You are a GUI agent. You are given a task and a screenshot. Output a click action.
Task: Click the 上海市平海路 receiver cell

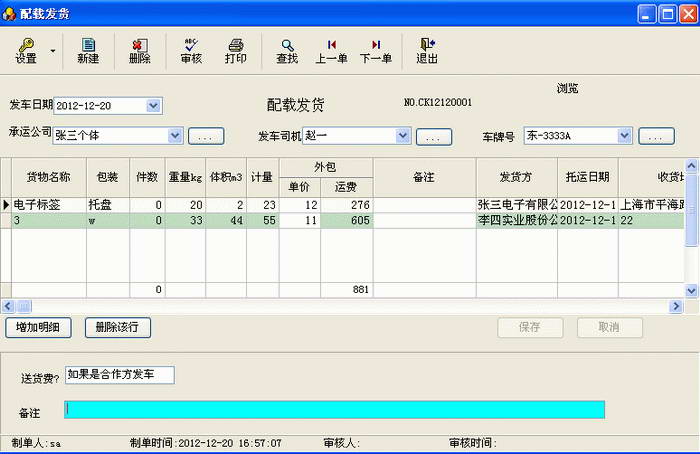point(652,205)
